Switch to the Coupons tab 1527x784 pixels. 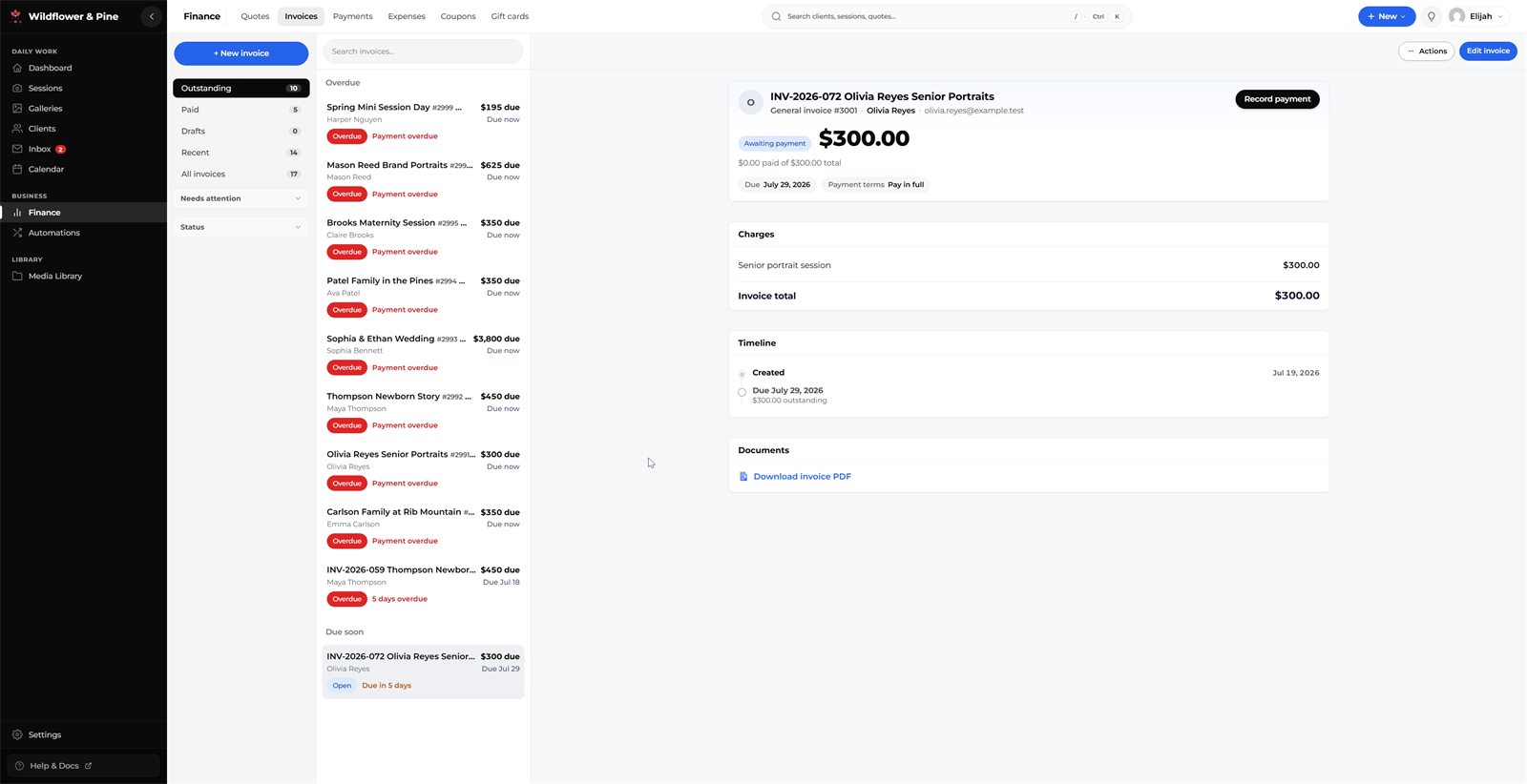458,16
